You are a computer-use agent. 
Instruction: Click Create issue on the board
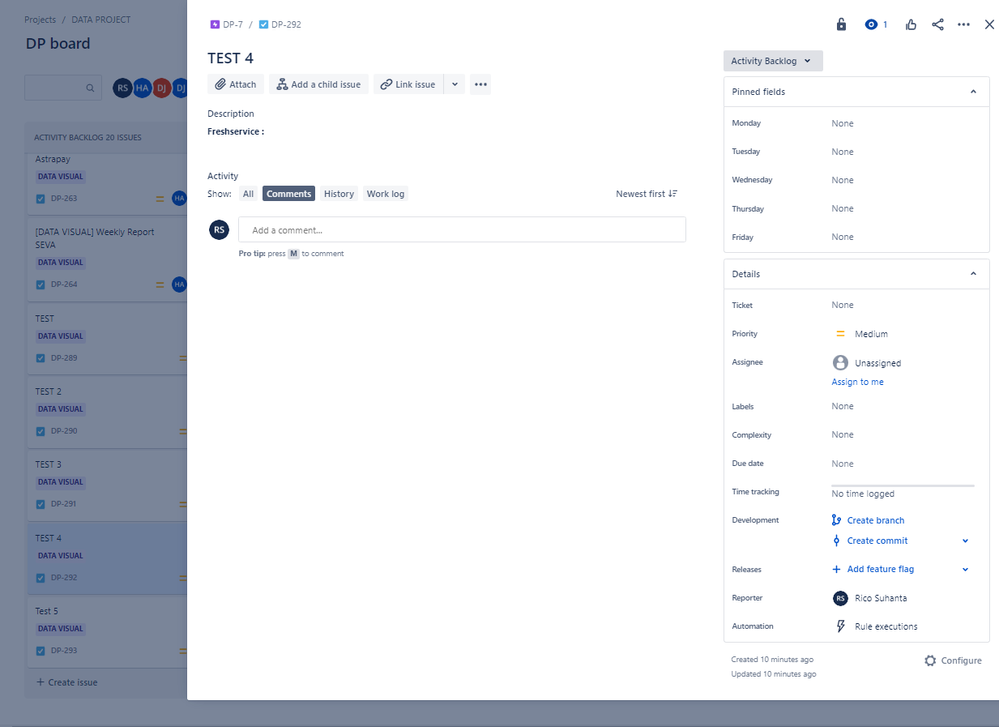point(67,682)
